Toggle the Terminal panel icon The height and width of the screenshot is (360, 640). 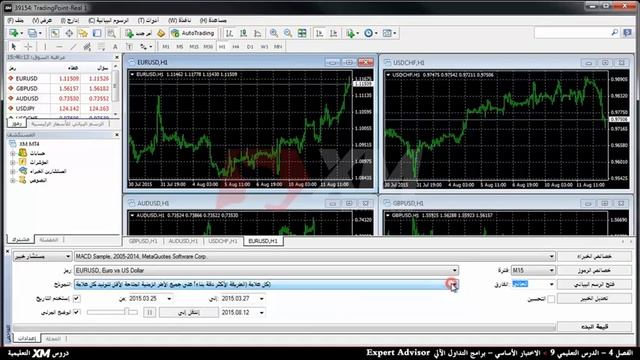coord(97,33)
